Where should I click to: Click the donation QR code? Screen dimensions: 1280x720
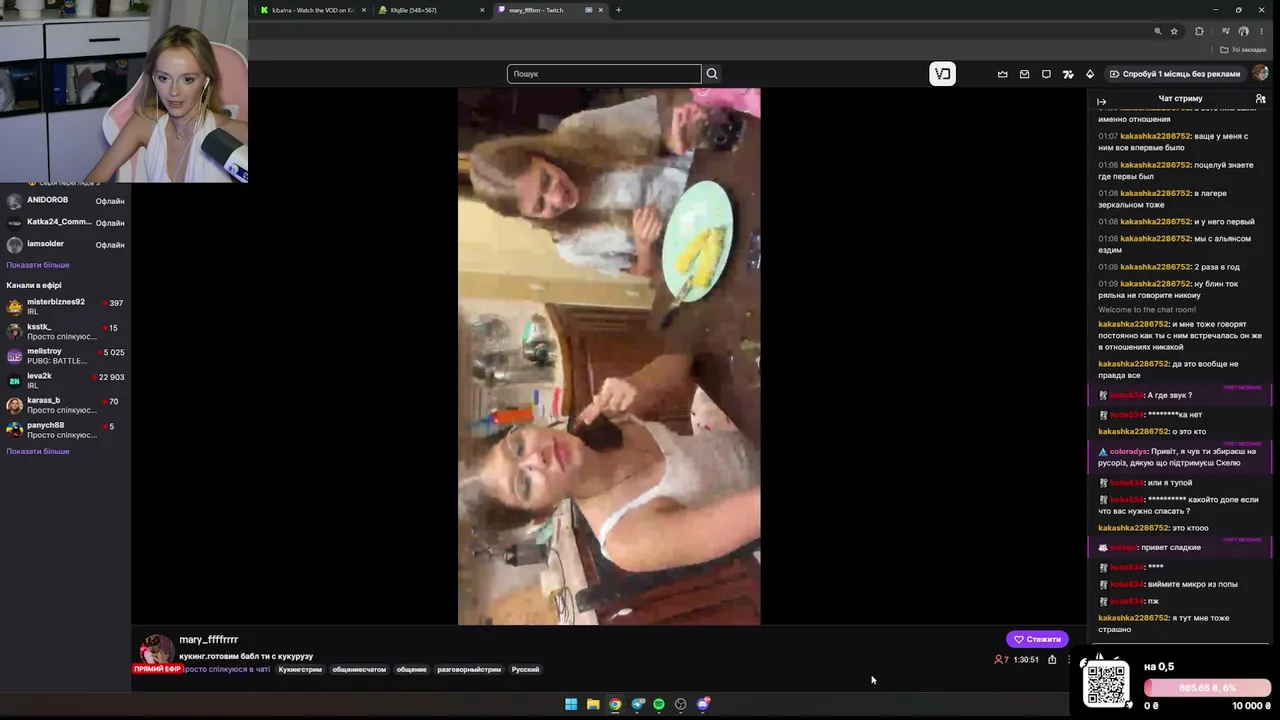click(x=1107, y=685)
